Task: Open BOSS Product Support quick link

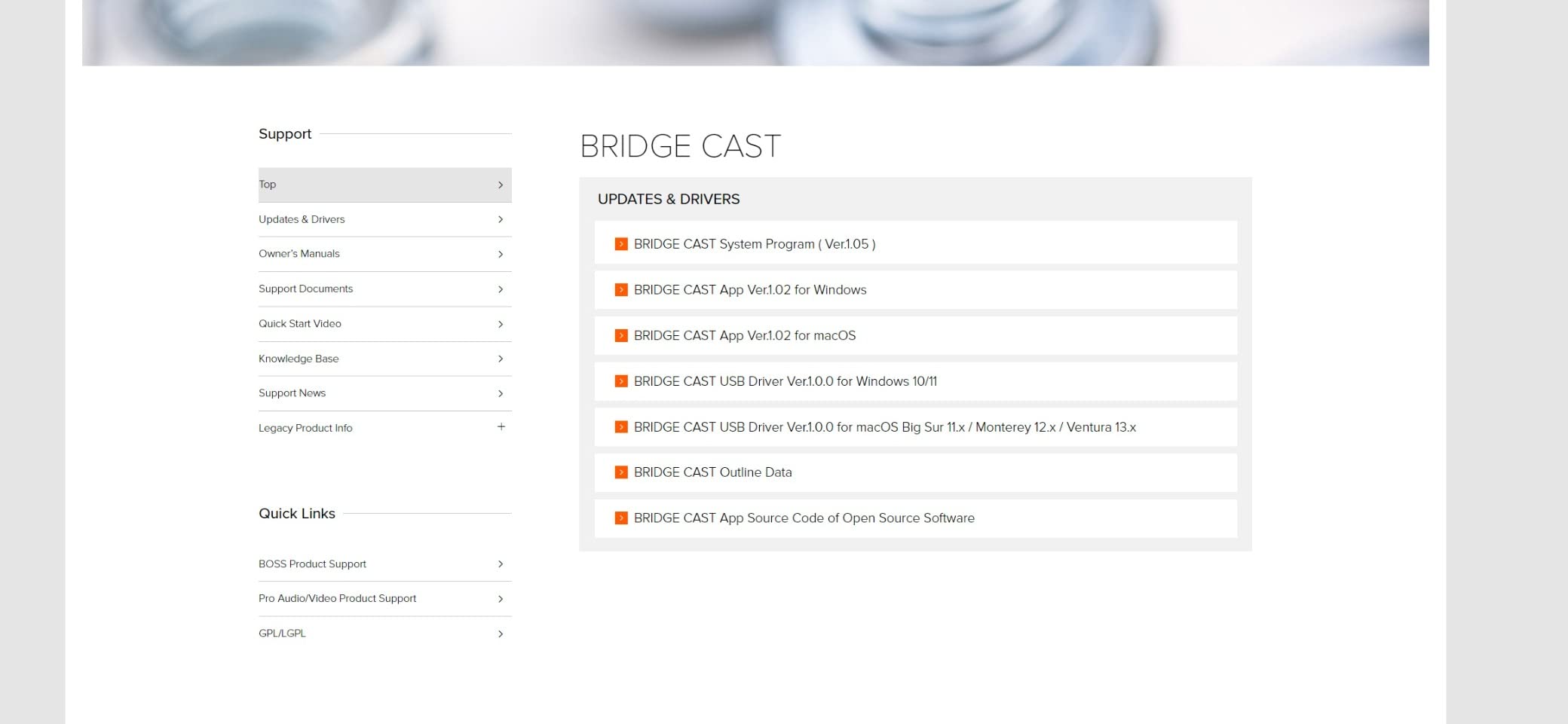Action: [x=384, y=564]
